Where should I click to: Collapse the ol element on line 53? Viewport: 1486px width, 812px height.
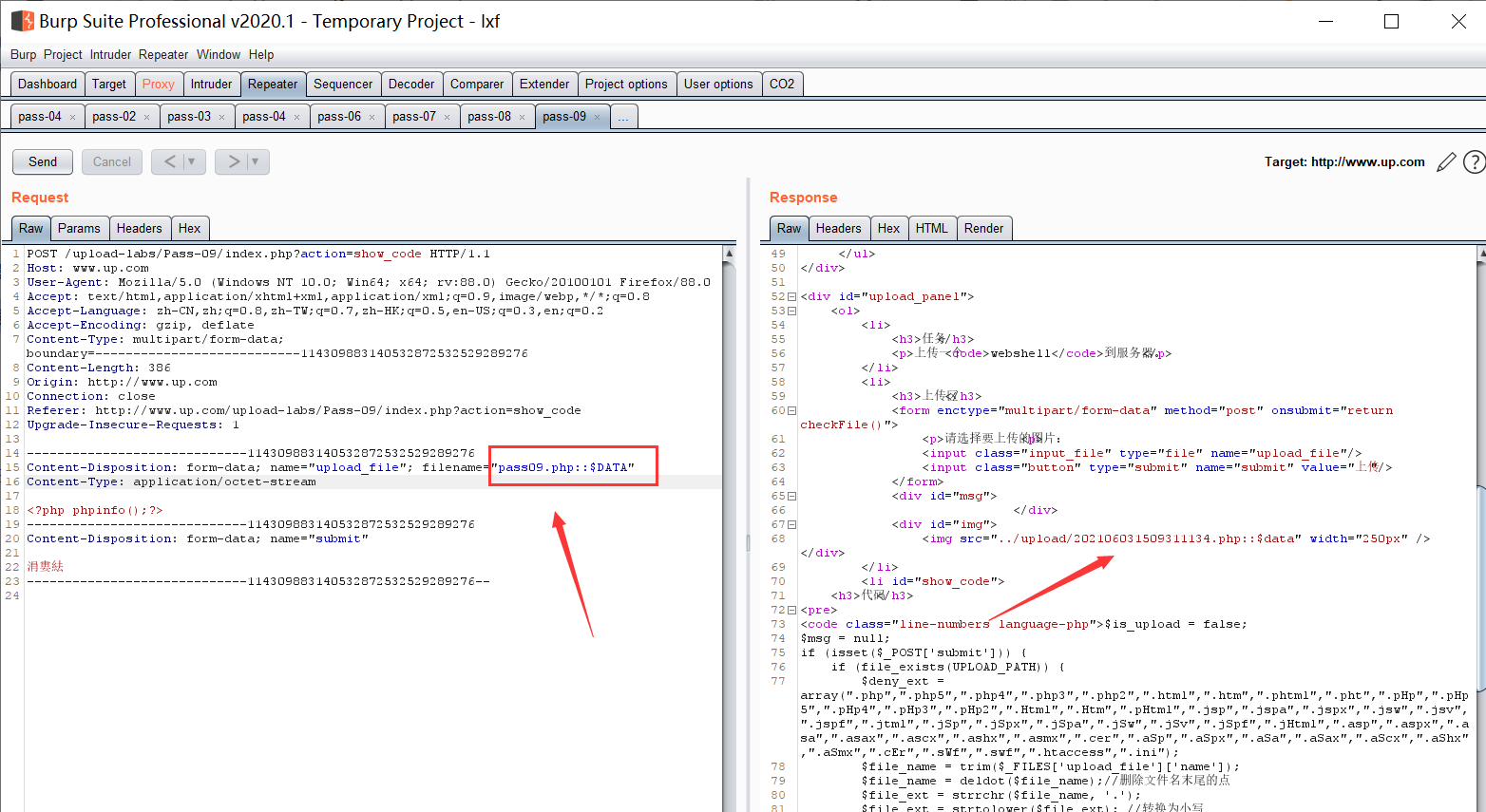pyautogui.click(x=791, y=311)
